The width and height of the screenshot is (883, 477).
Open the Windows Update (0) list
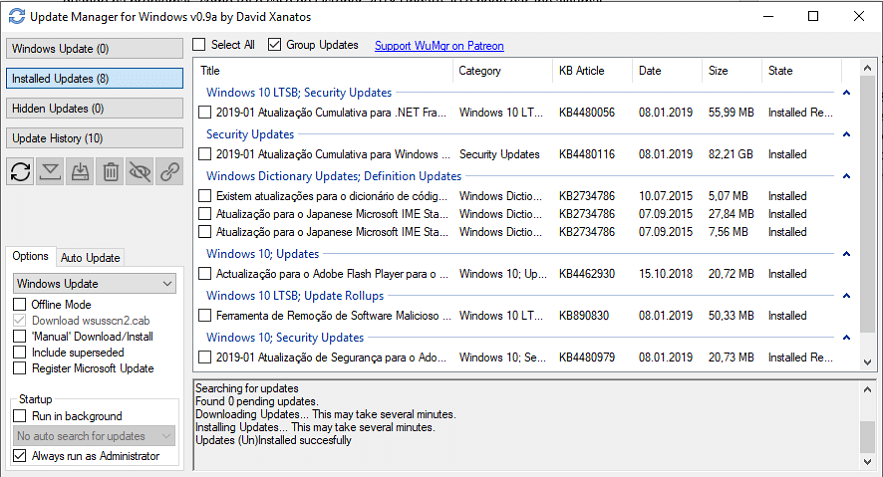95,49
